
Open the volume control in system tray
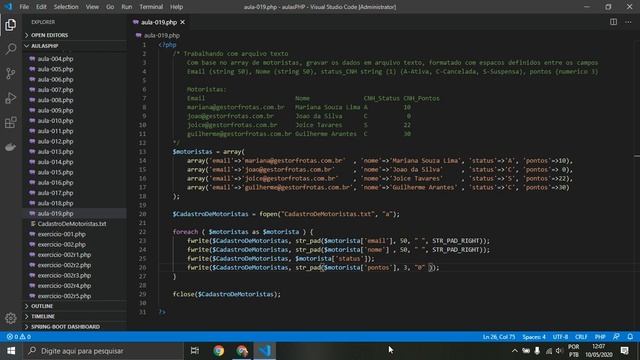pos(559,351)
